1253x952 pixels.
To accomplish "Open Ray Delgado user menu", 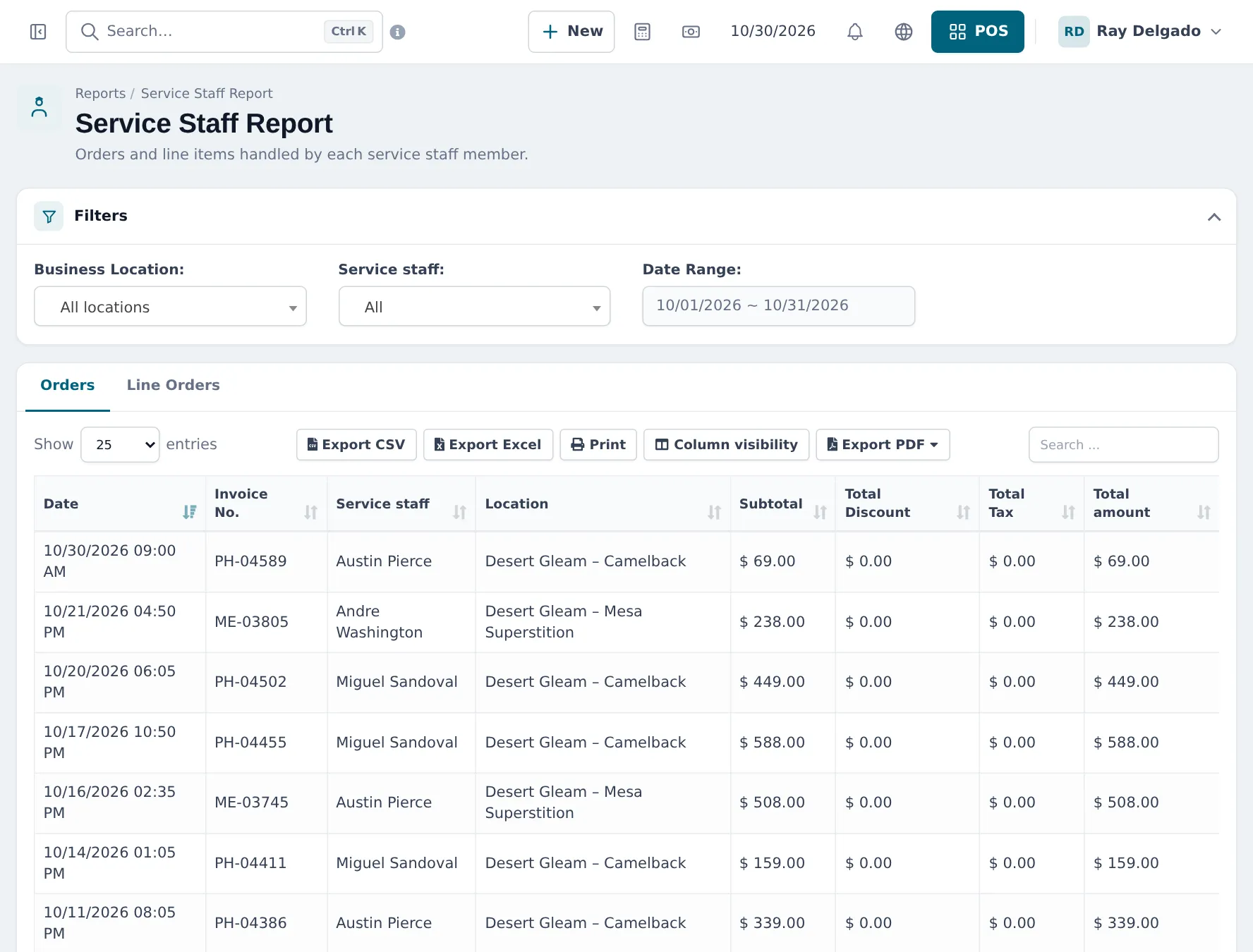I will point(1139,32).
